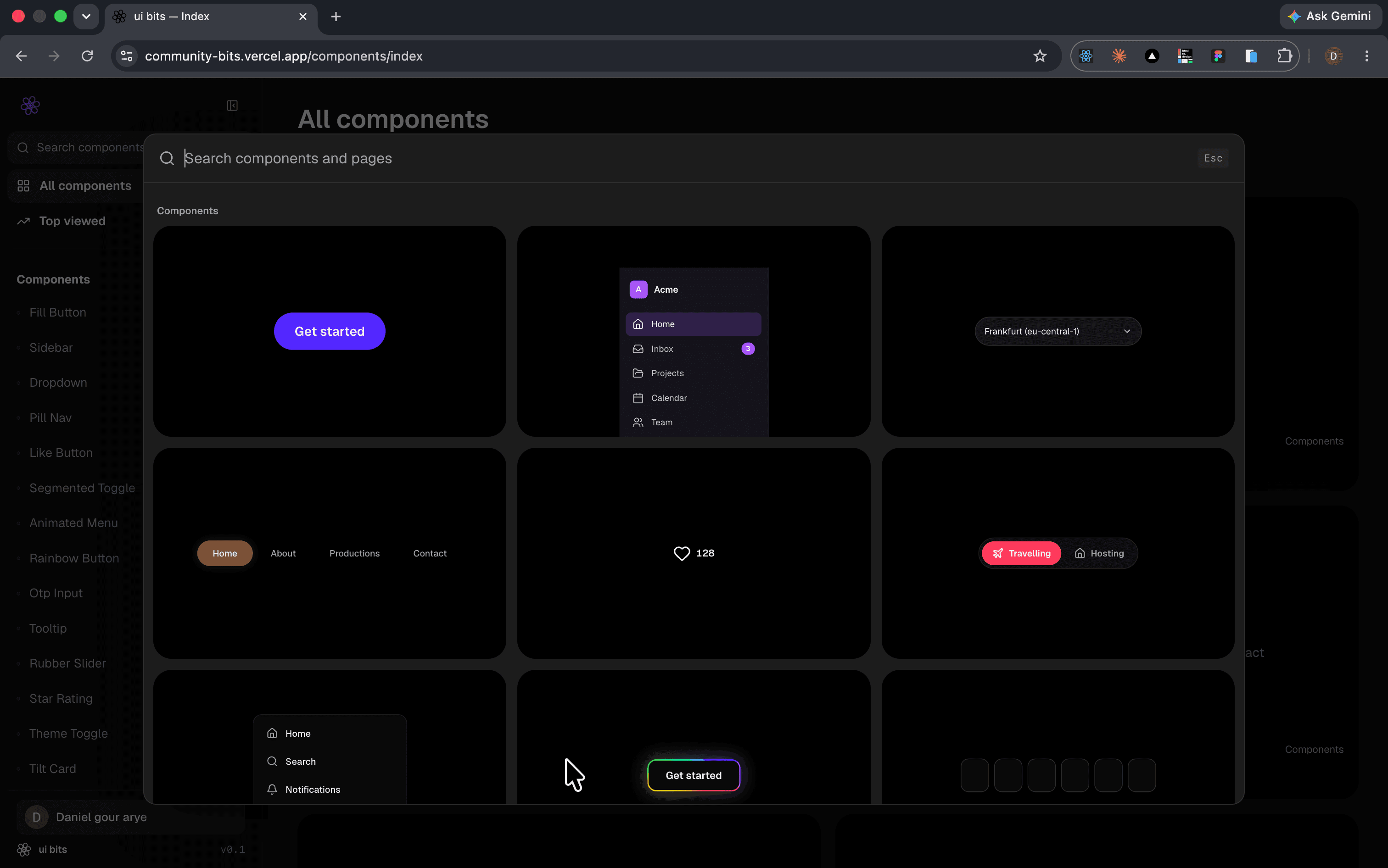This screenshot has height=868, width=1388.
Task: Click the heart icon beside 128
Action: [x=682, y=553]
